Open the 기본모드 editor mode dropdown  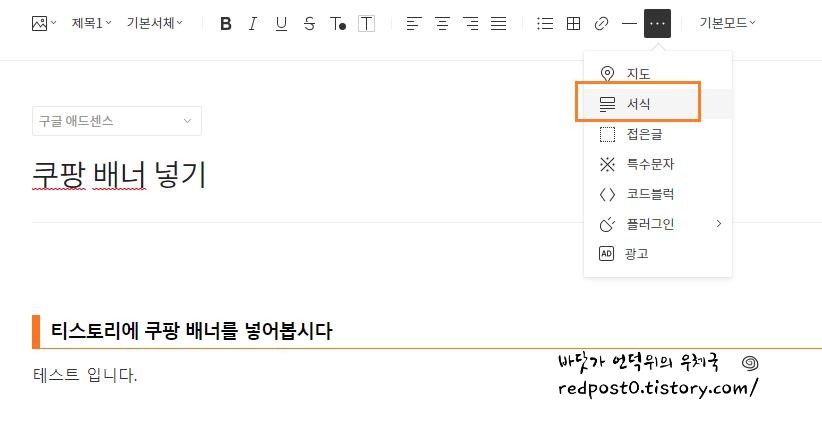click(x=727, y=23)
